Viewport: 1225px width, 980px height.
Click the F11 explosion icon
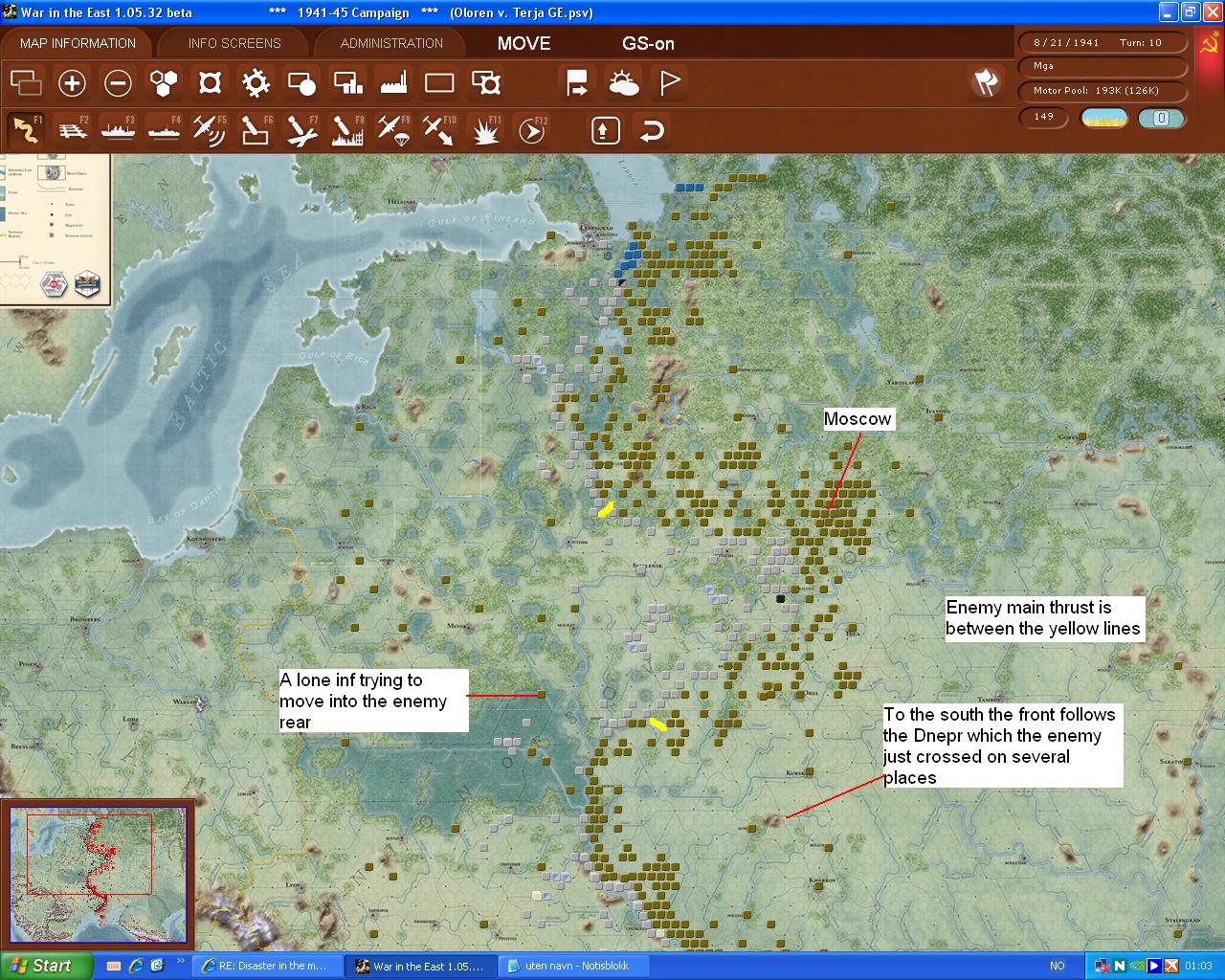pos(486,130)
